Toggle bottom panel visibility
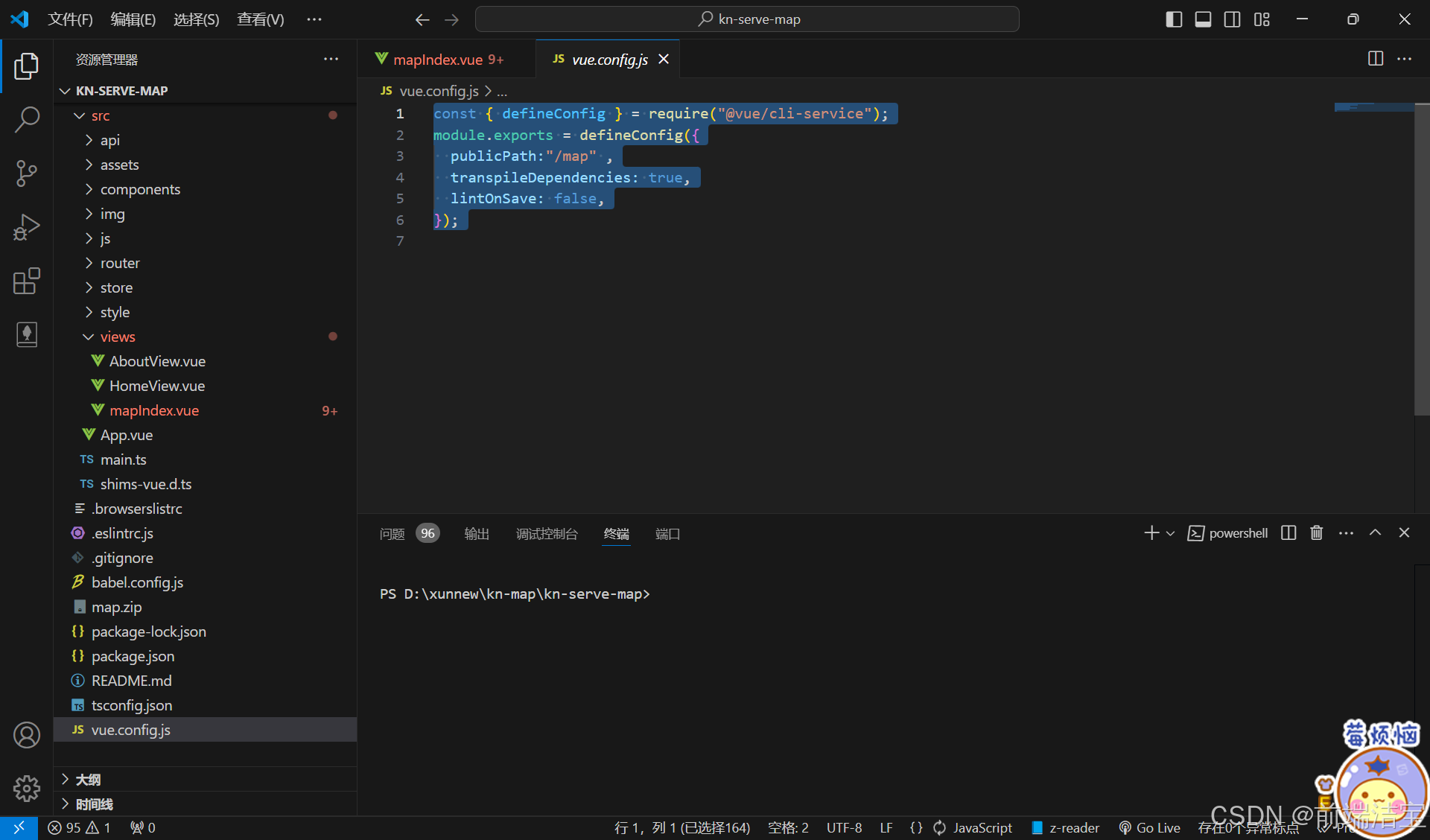This screenshot has width=1430, height=840. [1203, 19]
